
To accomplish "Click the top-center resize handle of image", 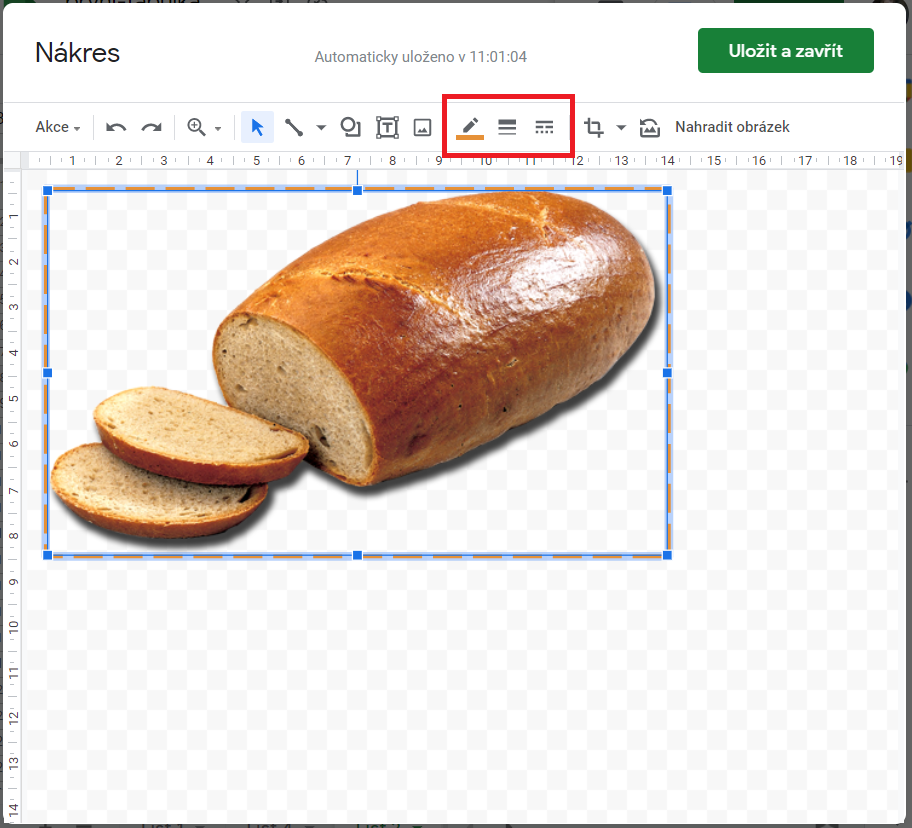I will 357,190.
